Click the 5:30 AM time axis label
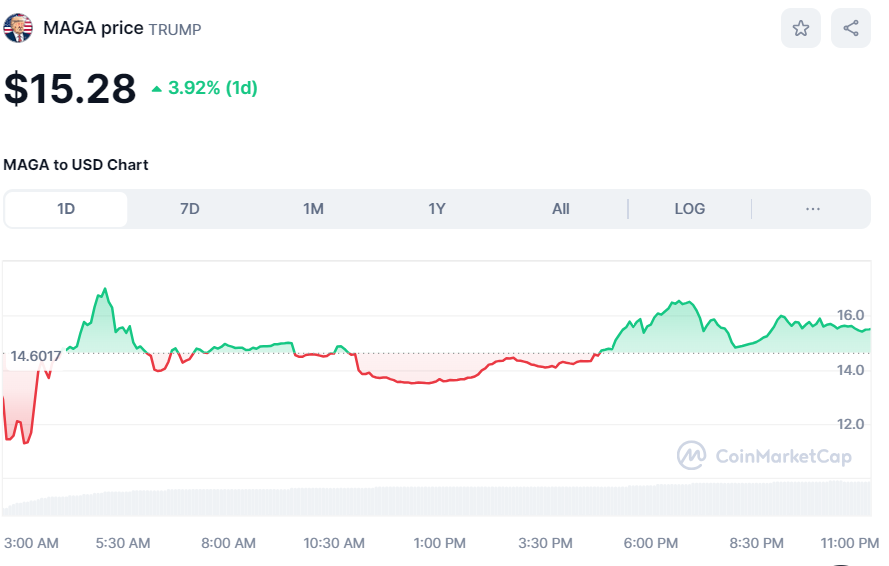Image resolution: width=889 pixels, height=566 pixels. pyautogui.click(x=123, y=543)
